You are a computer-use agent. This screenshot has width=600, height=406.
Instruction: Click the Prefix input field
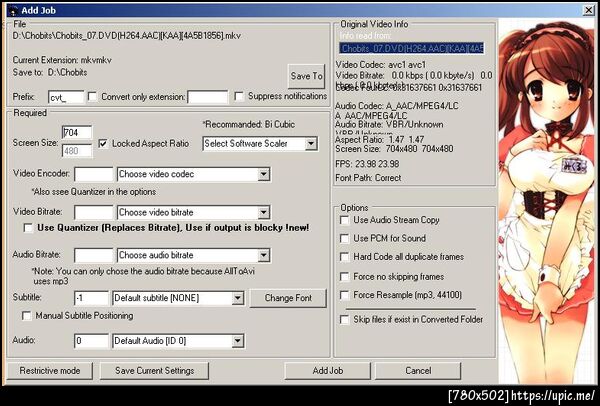66,97
